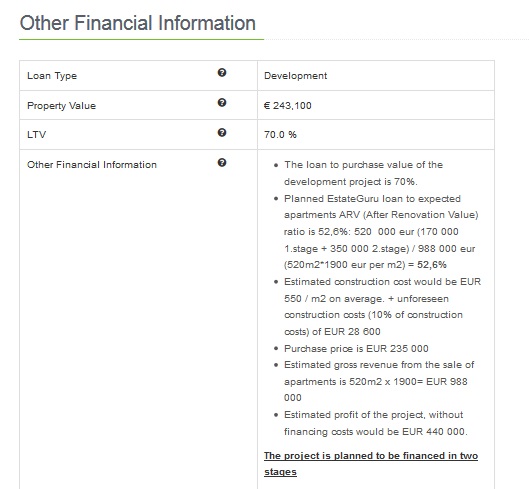The height and width of the screenshot is (489, 529).
Task: Click the Property Value label
Action: (61, 106)
